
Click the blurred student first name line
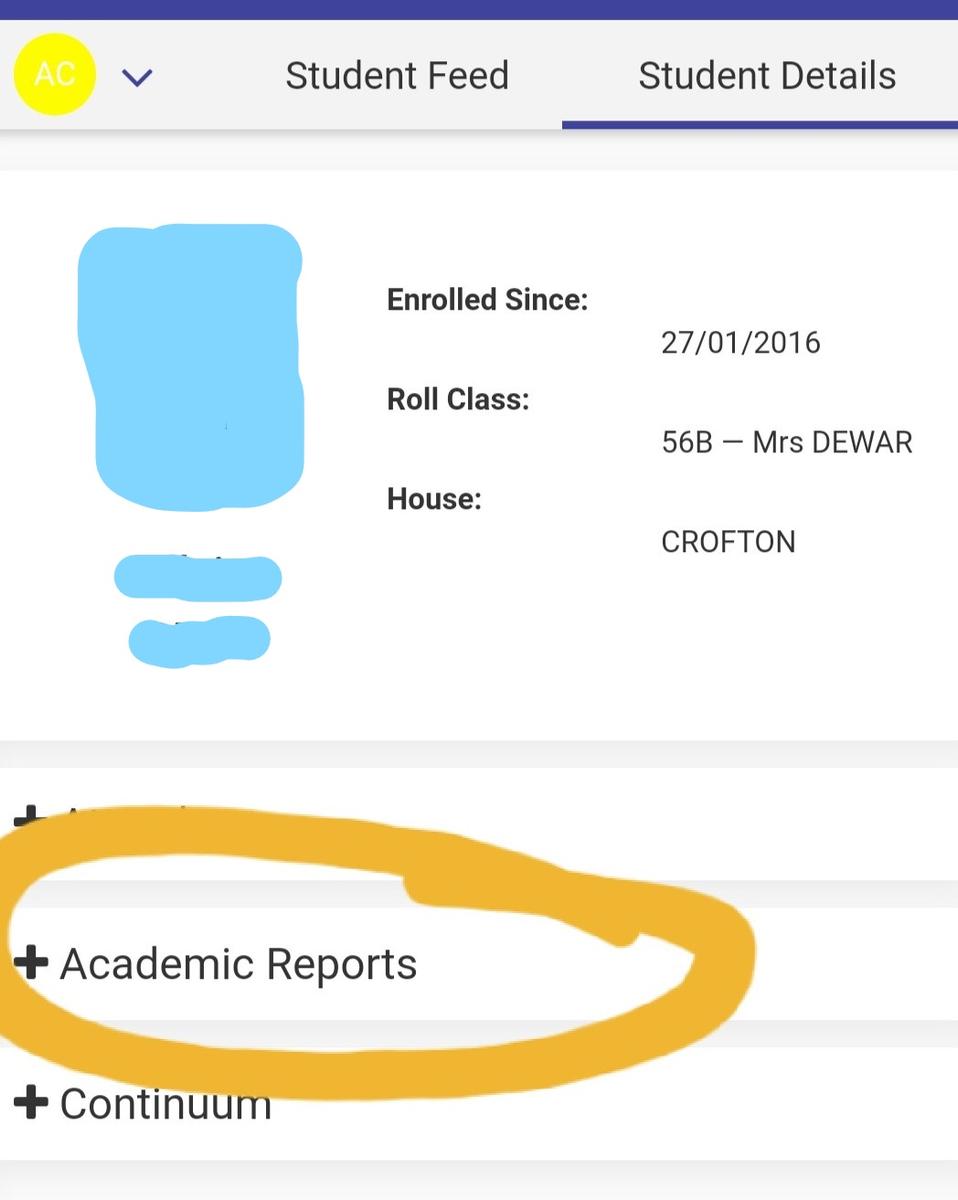click(198, 578)
